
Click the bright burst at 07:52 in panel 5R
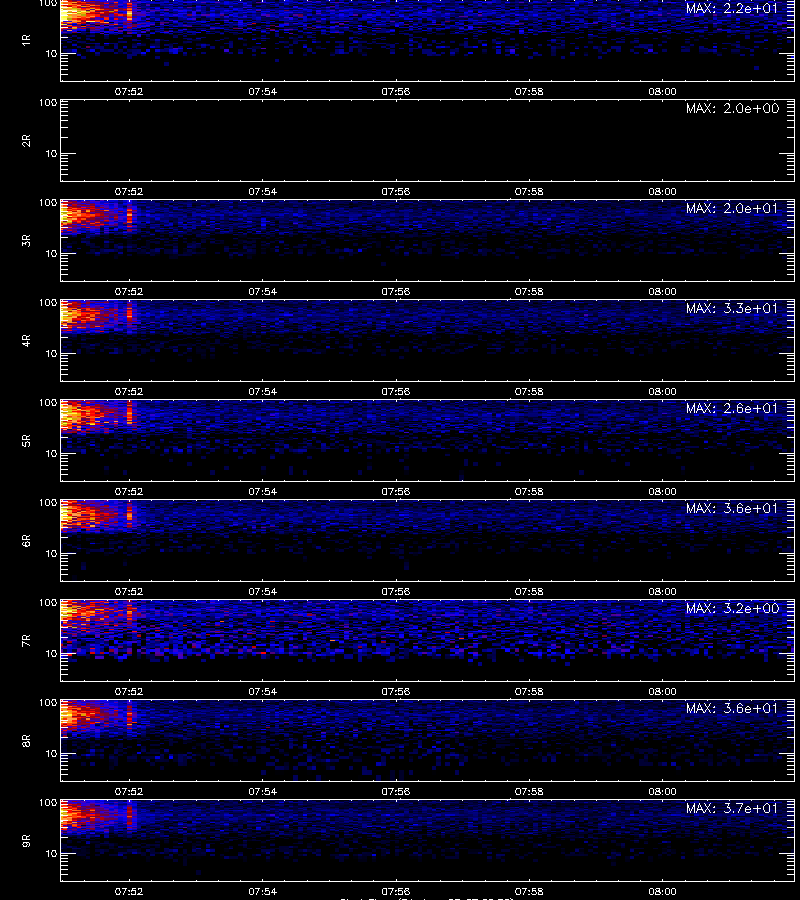[x=129, y=414]
